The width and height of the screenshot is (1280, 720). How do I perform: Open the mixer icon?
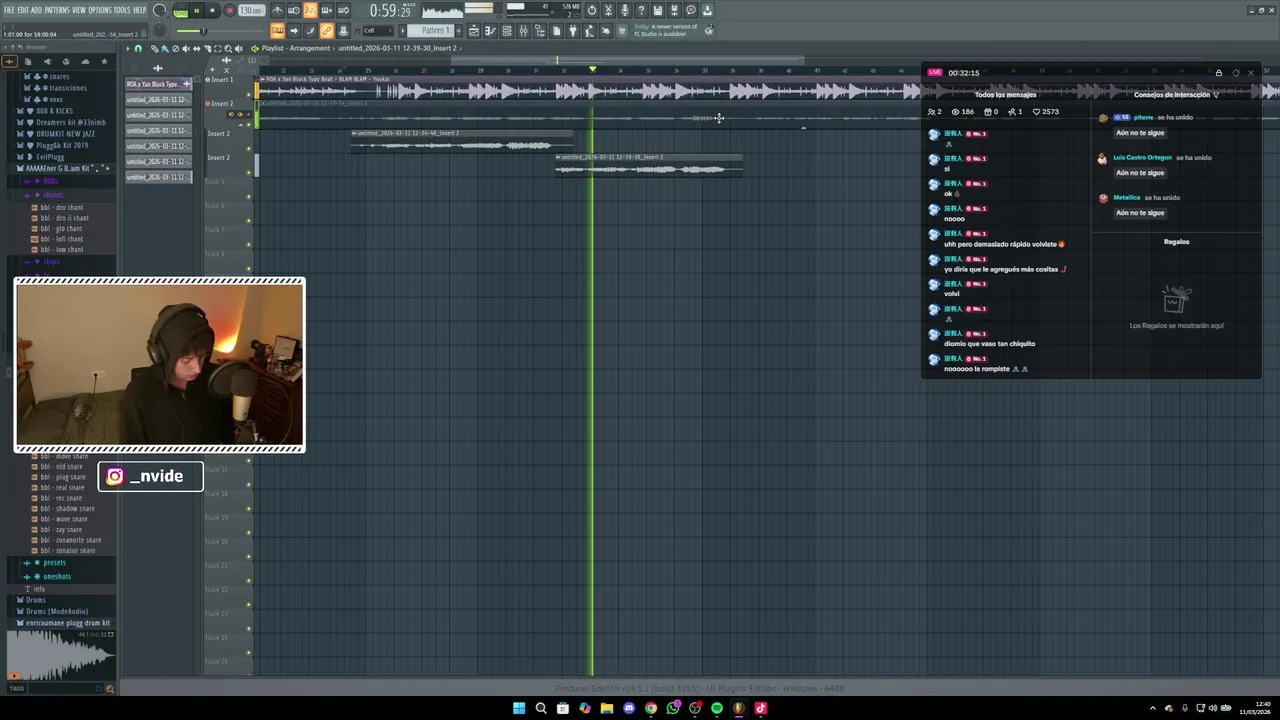pyautogui.click(x=523, y=30)
